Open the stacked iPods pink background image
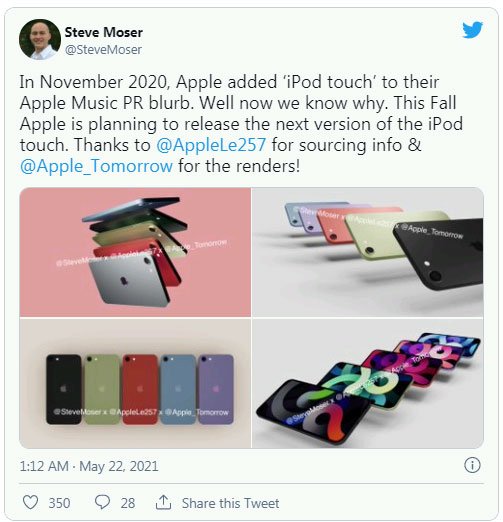The image size is (503, 522). pyautogui.click(x=135, y=252)
